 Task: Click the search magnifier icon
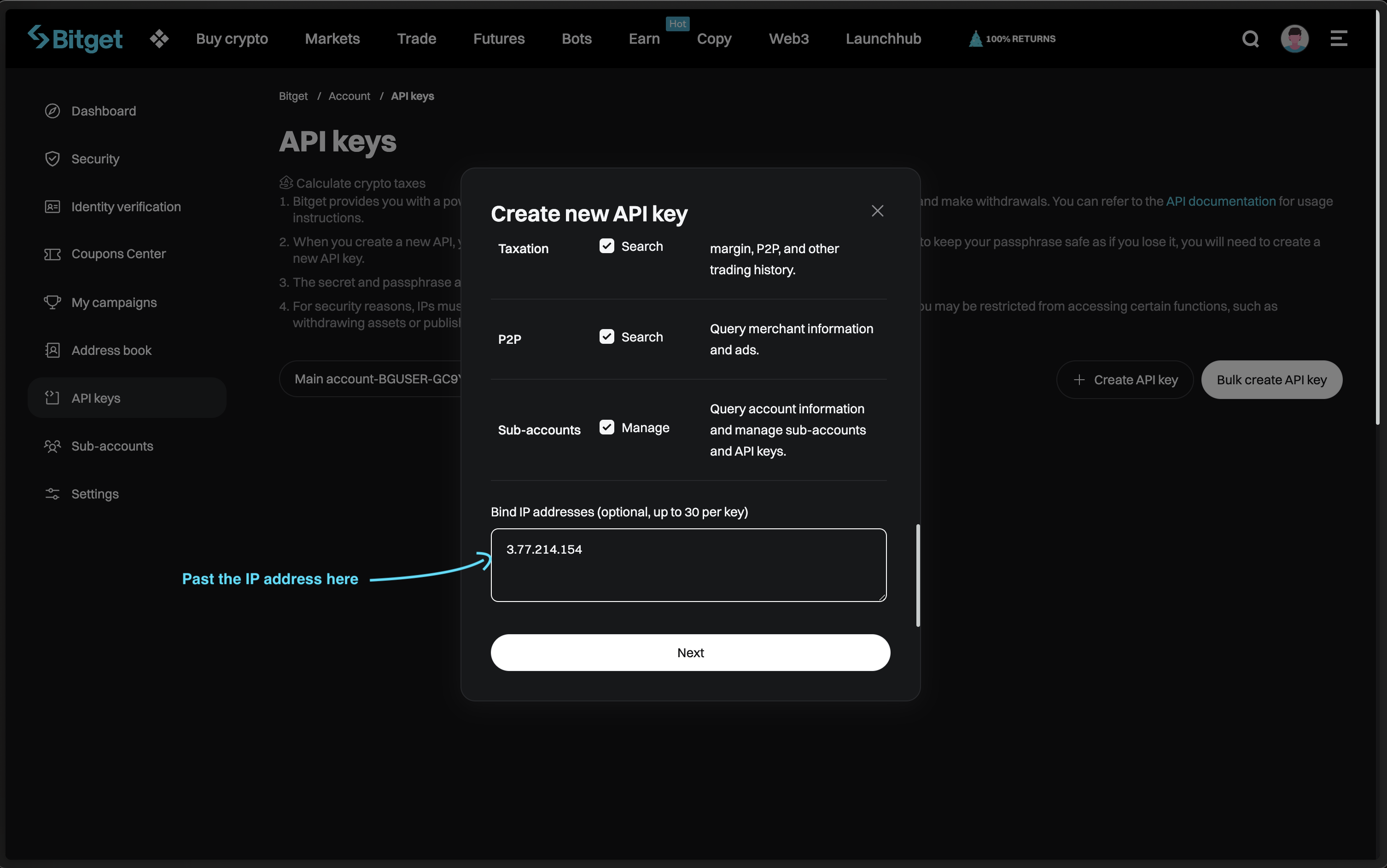click(1250, 39)
